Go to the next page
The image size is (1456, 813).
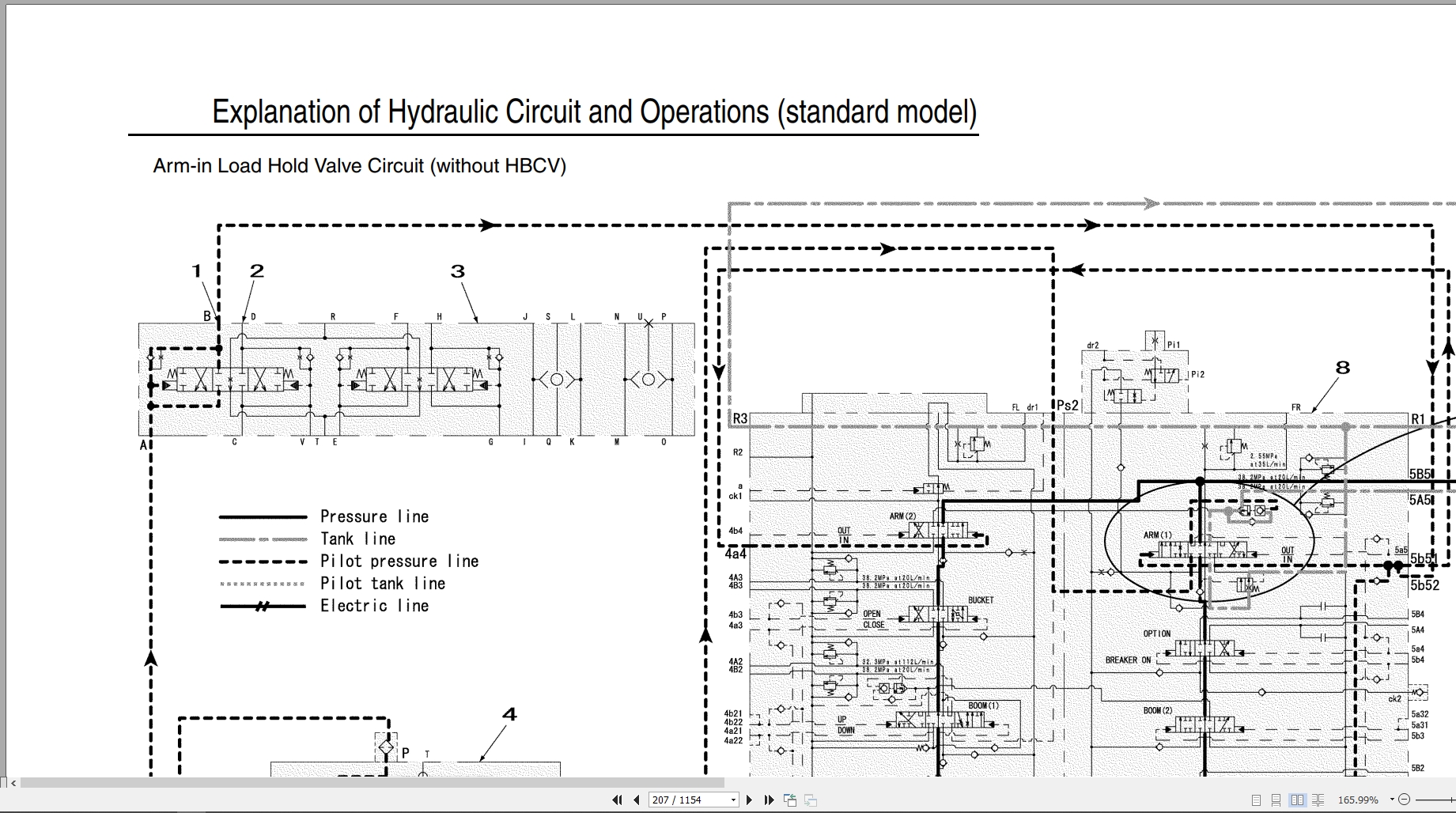point(750,800)
